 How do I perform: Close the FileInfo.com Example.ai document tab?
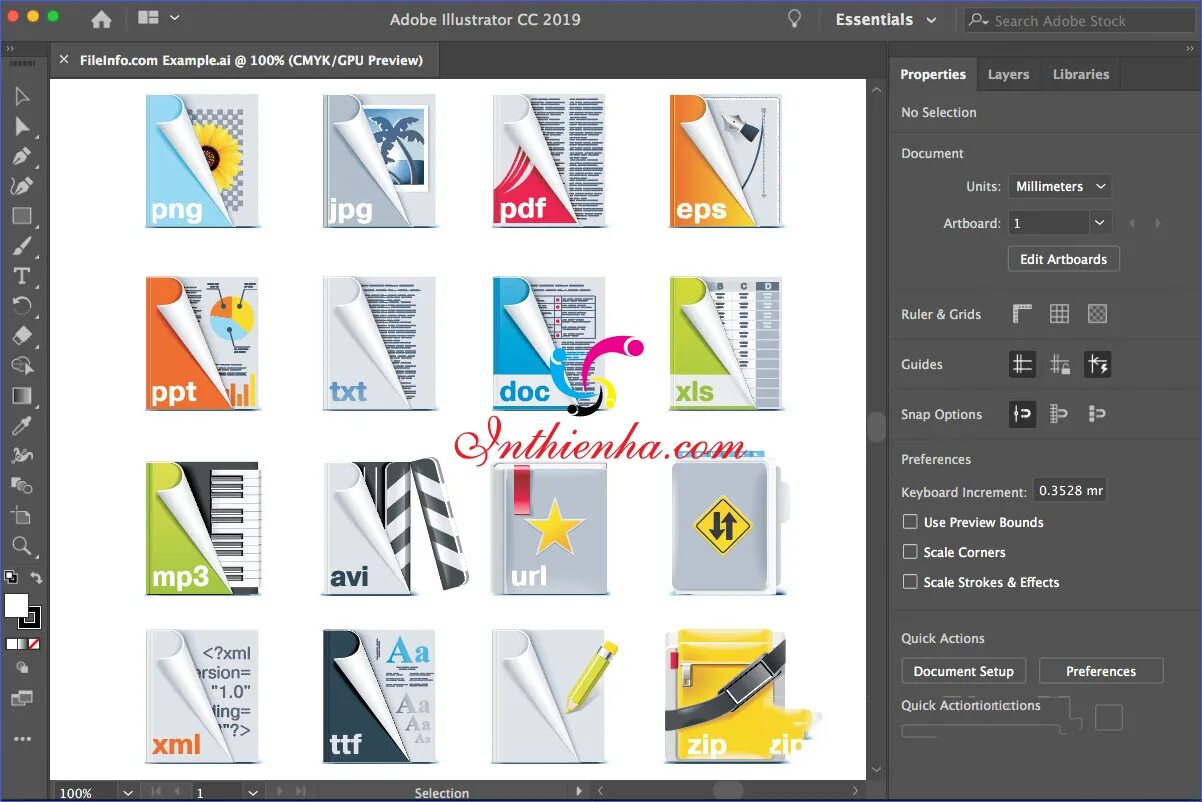[64, 60]
